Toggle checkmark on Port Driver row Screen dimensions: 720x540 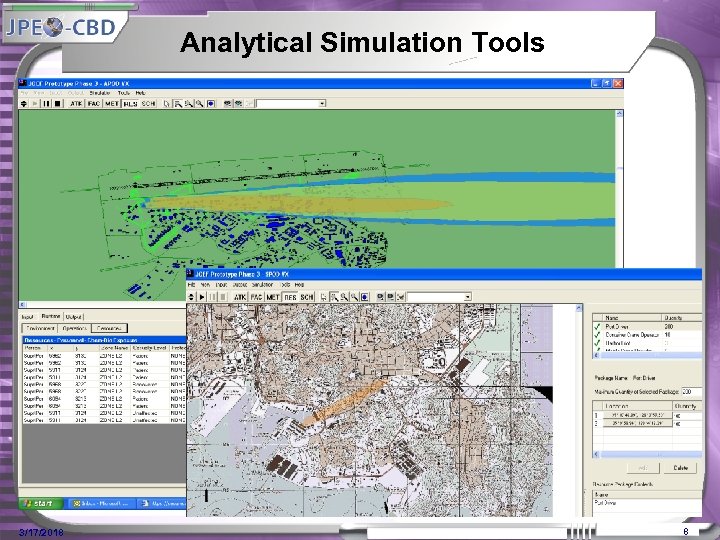597,326
